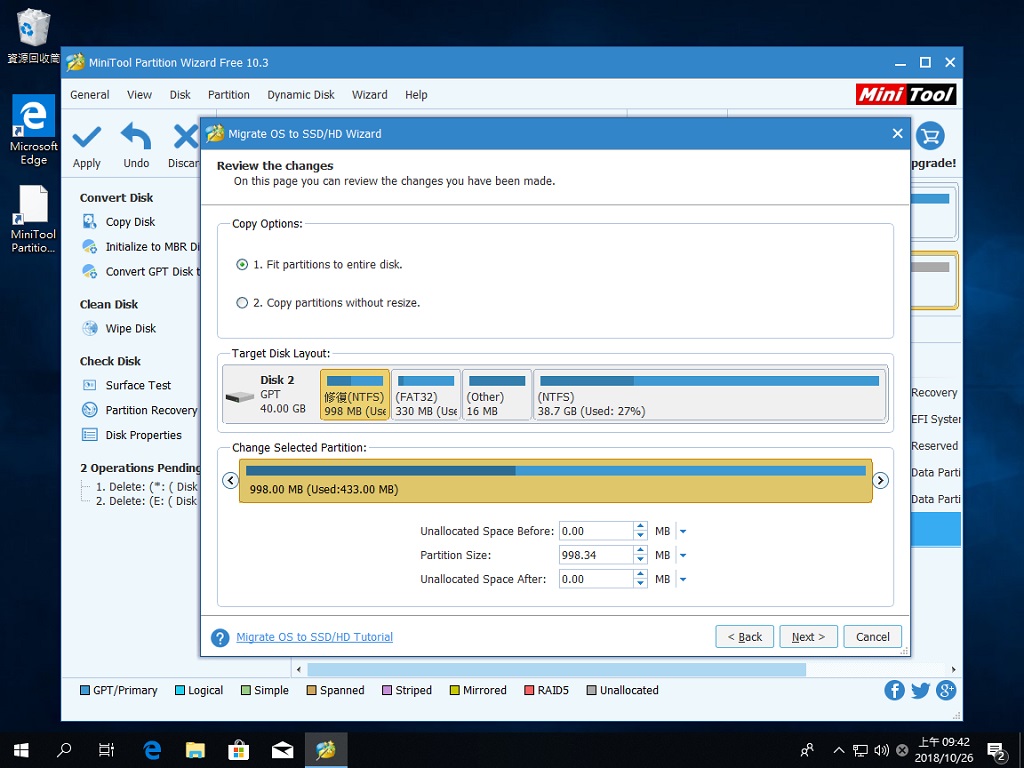This screenshot has height=768, width=1024.
Task: Open the Partition menu
Action: click(x=229, y=95)
